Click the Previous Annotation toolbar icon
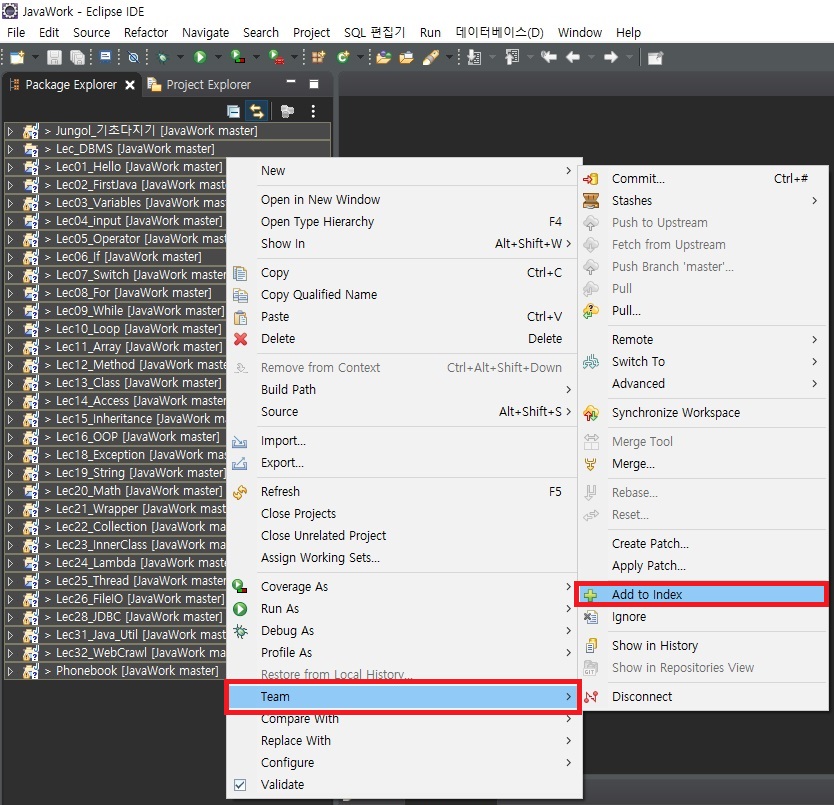Screen dimensions: 834x805 pyautogui.click(x=512, y=57)
